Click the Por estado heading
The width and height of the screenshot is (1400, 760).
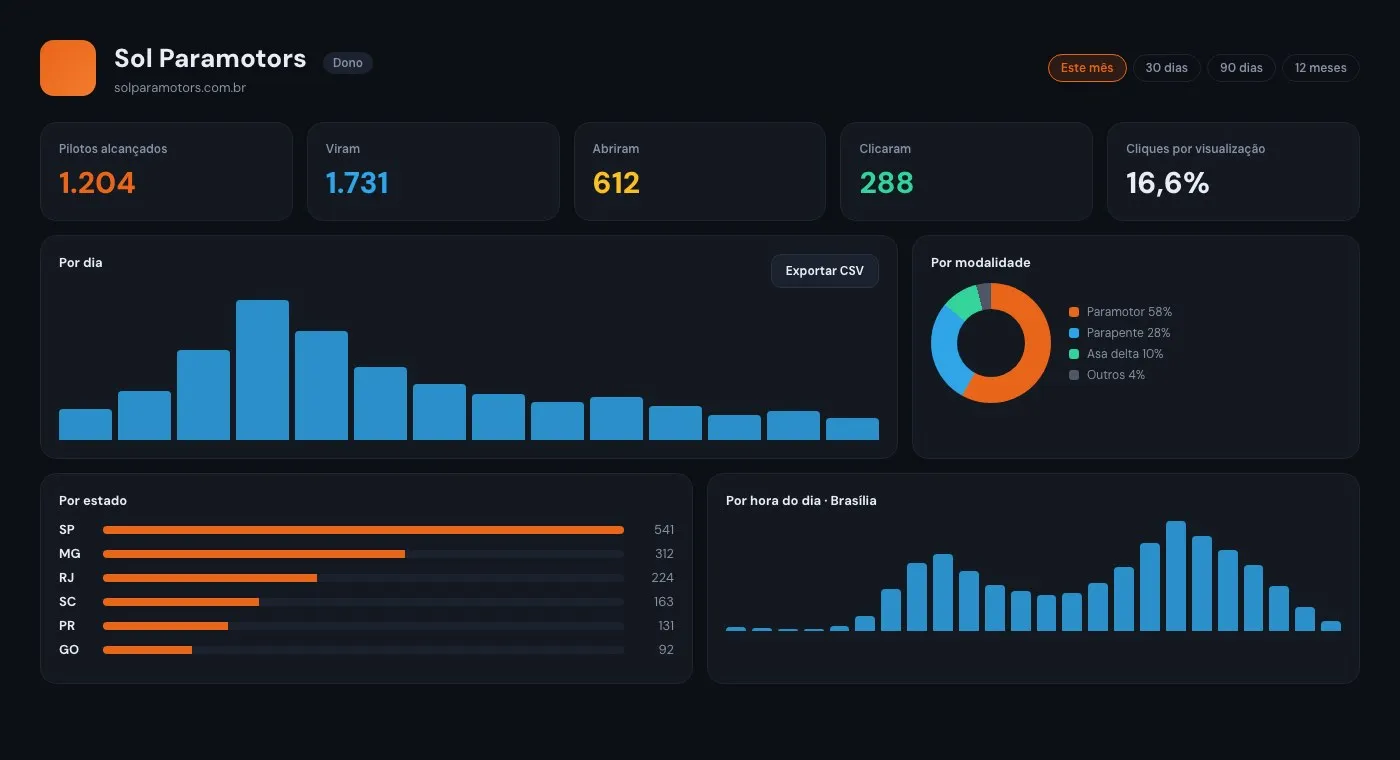pyautogui.click(x=93, y=501)
